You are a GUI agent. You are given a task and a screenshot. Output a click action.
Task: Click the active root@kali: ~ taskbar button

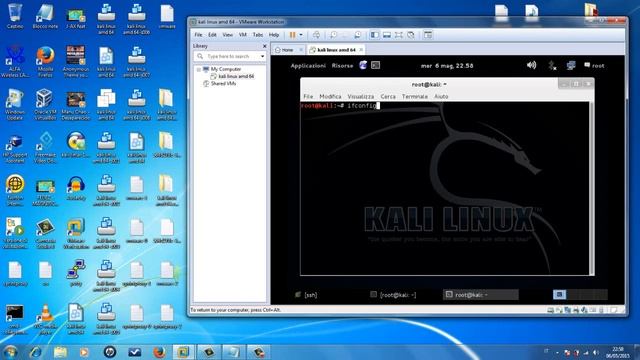tap(480, 295)
